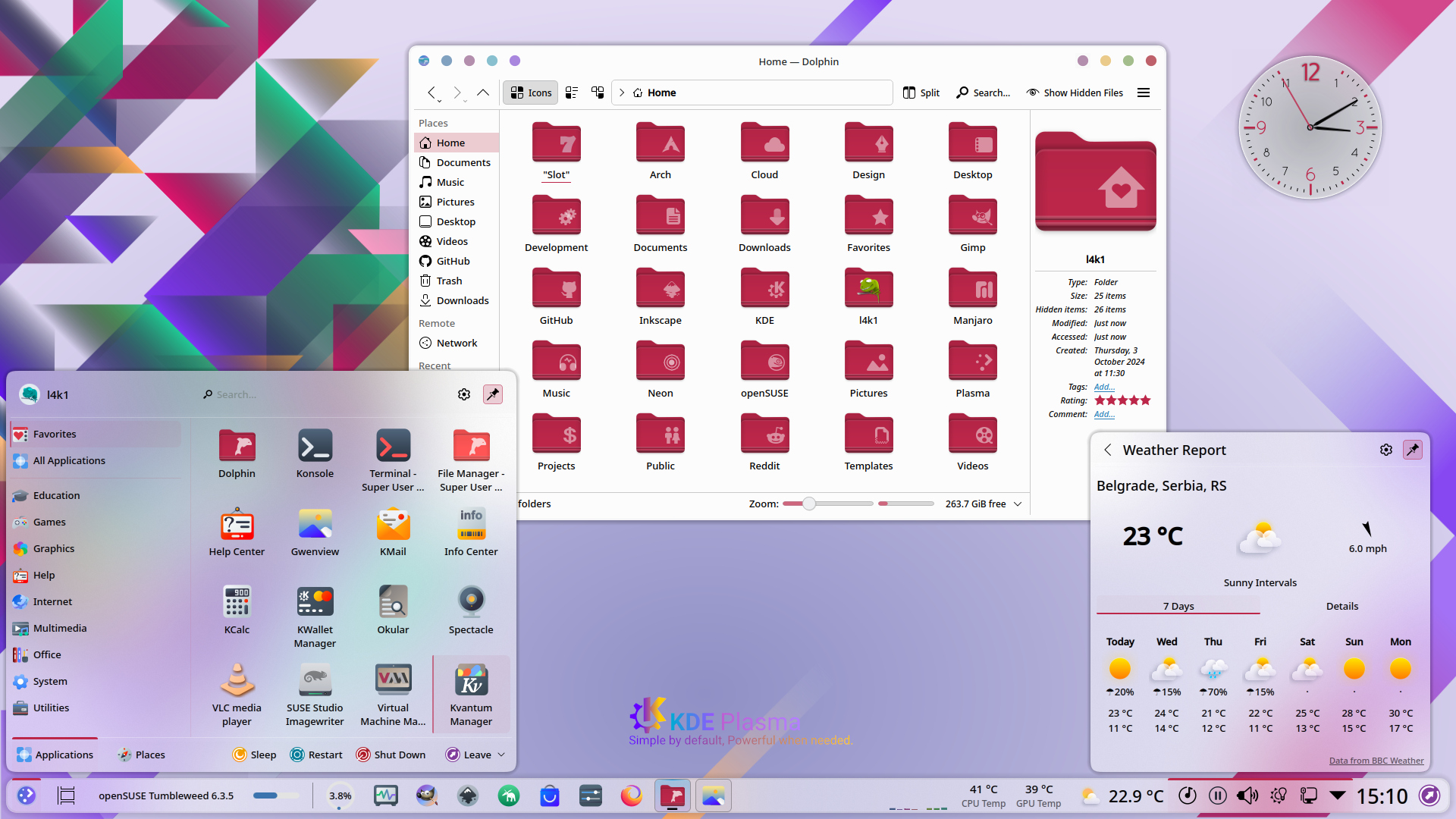Viewport: 1456px width, 819px height.
Task: Add a comment in the information panel
Action: click(x=1104, y=414)
